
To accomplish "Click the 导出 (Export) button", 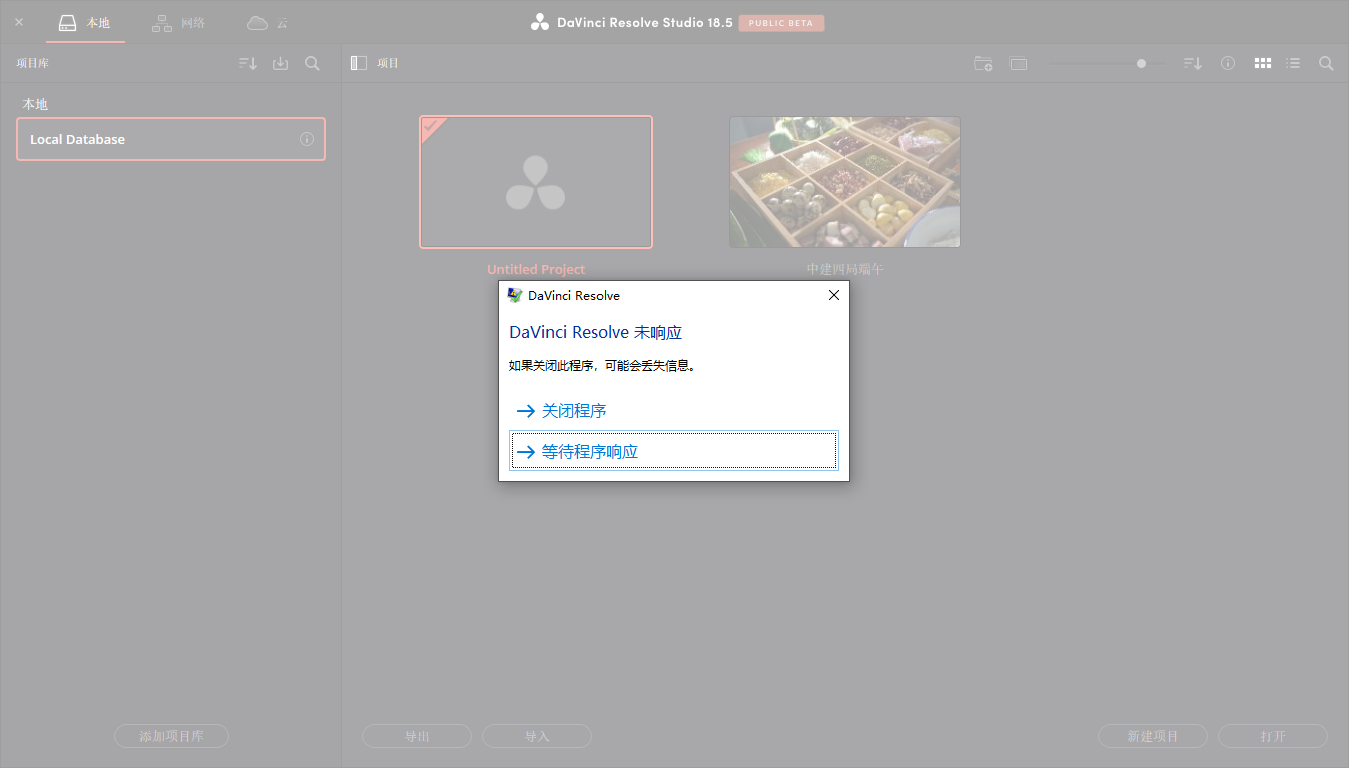I will [x=417, y=736].
